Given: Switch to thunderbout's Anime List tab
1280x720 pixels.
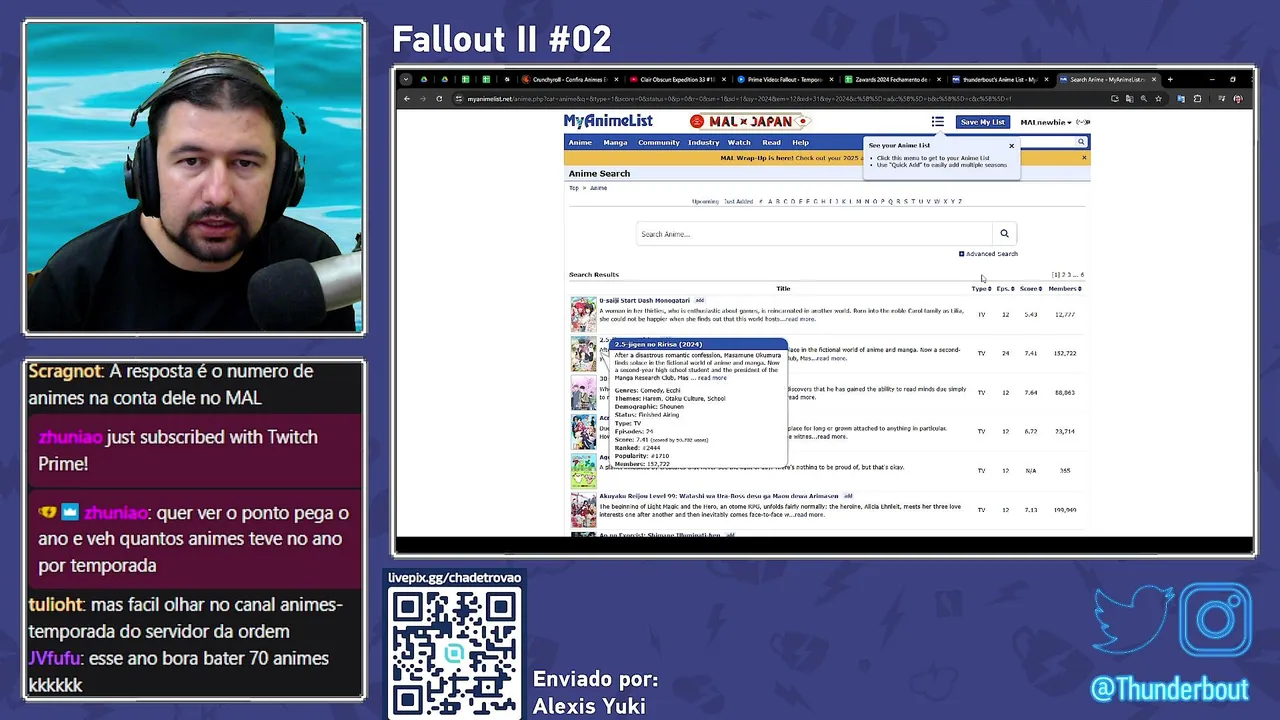Looking at the screenshot, I should [x=998, y=79].
